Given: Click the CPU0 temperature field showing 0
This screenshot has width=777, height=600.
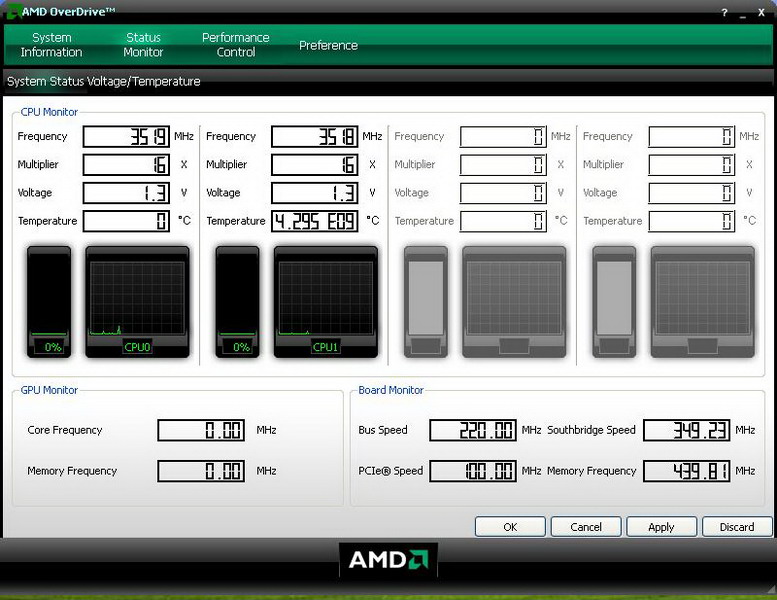Looking at the screenshot, I should coord(126,221).
